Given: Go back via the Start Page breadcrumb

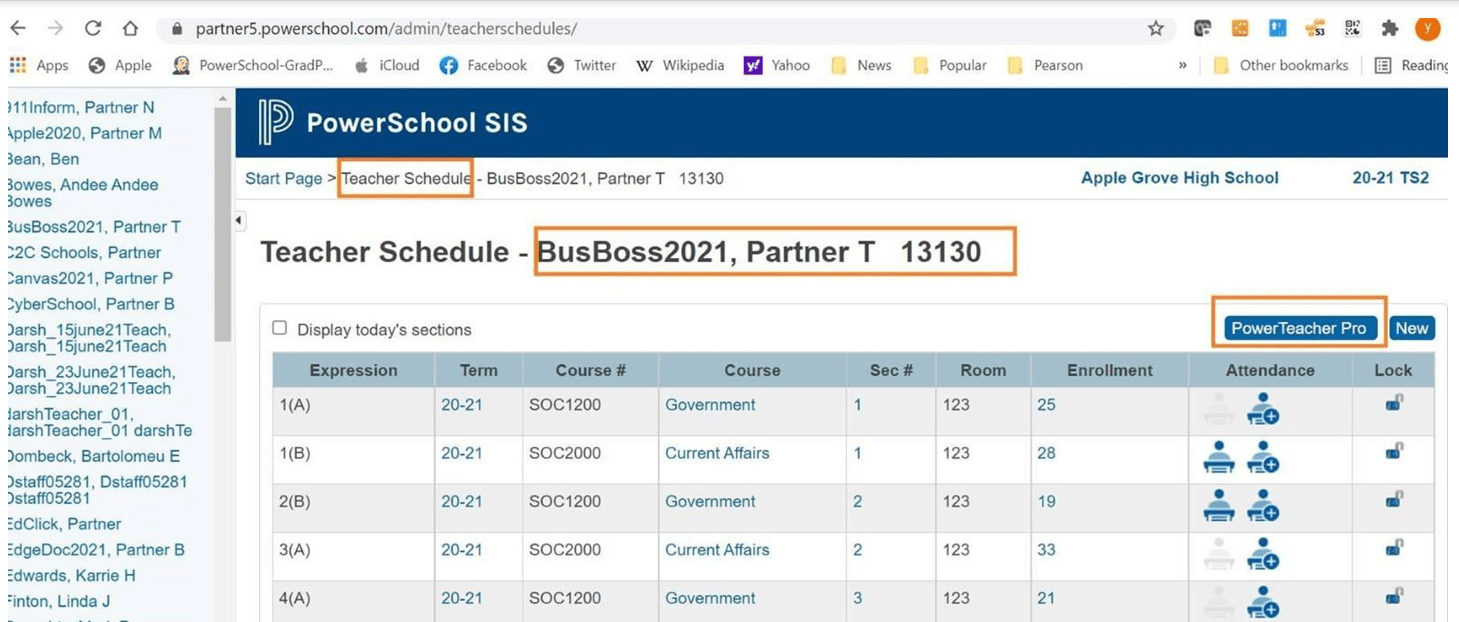Looking at the screenshot, I should point(283,177).
